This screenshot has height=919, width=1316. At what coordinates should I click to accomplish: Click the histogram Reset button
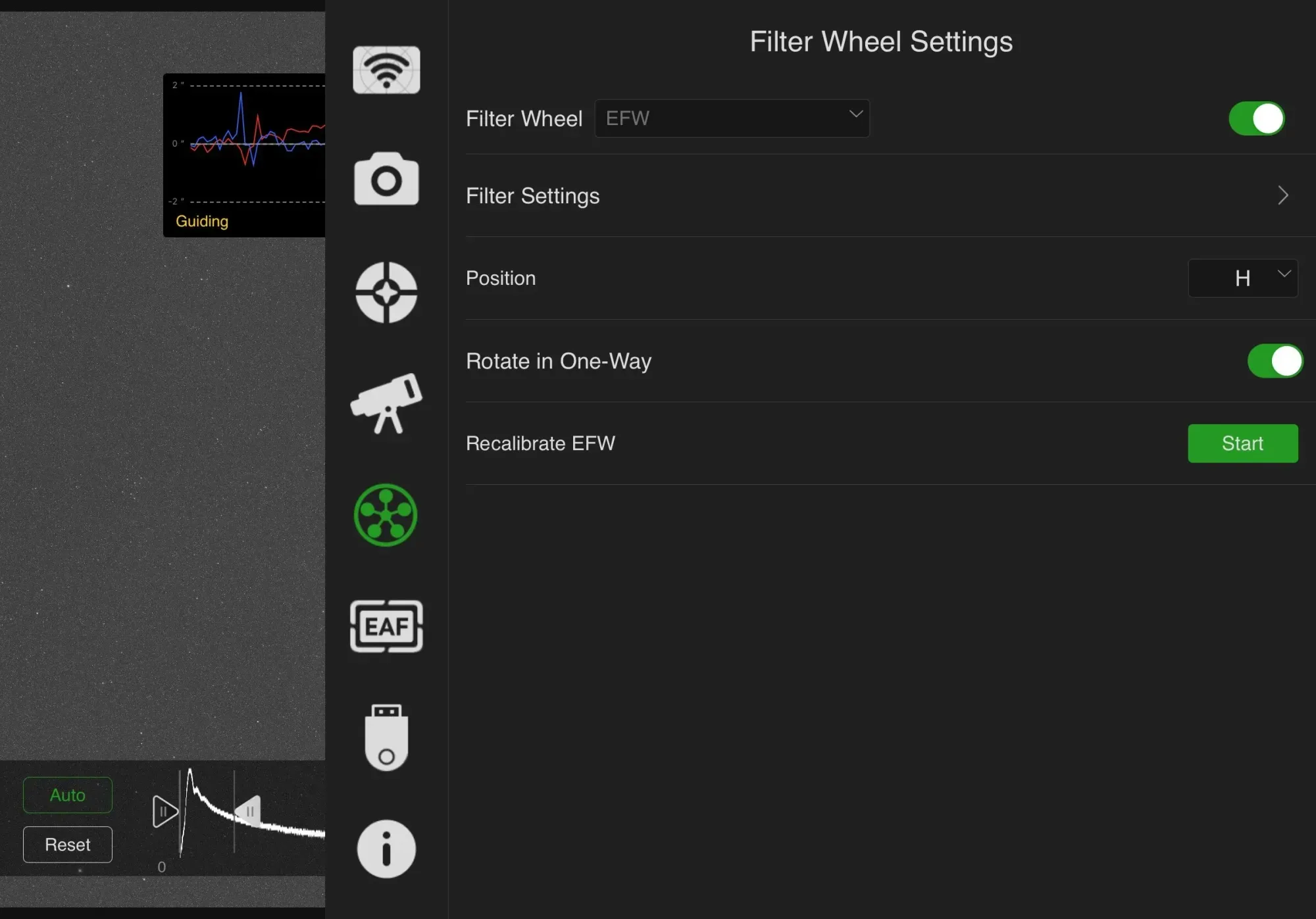[x=68, y=844]
